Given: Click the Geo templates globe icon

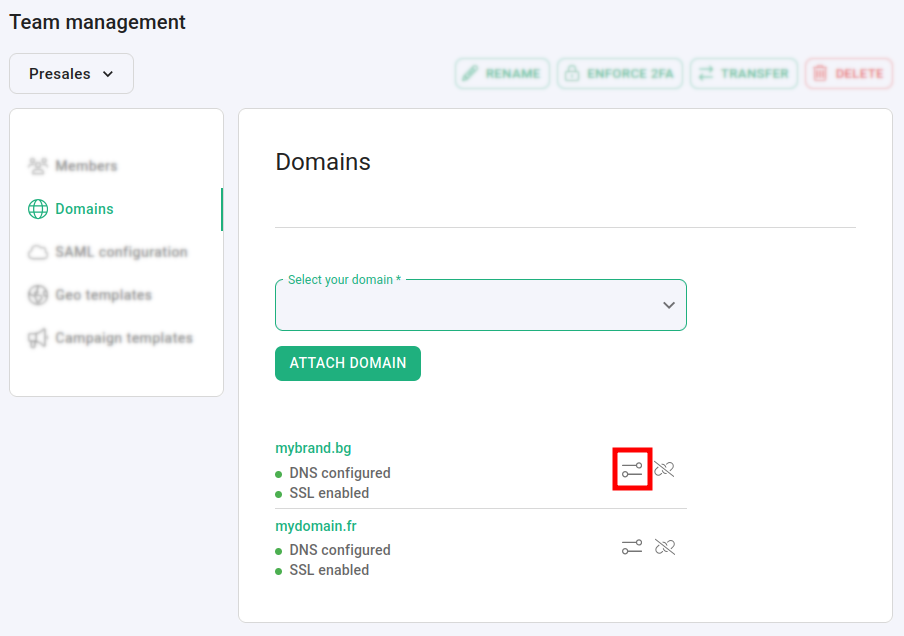Looking at the screenshot, I should point(38,295).
